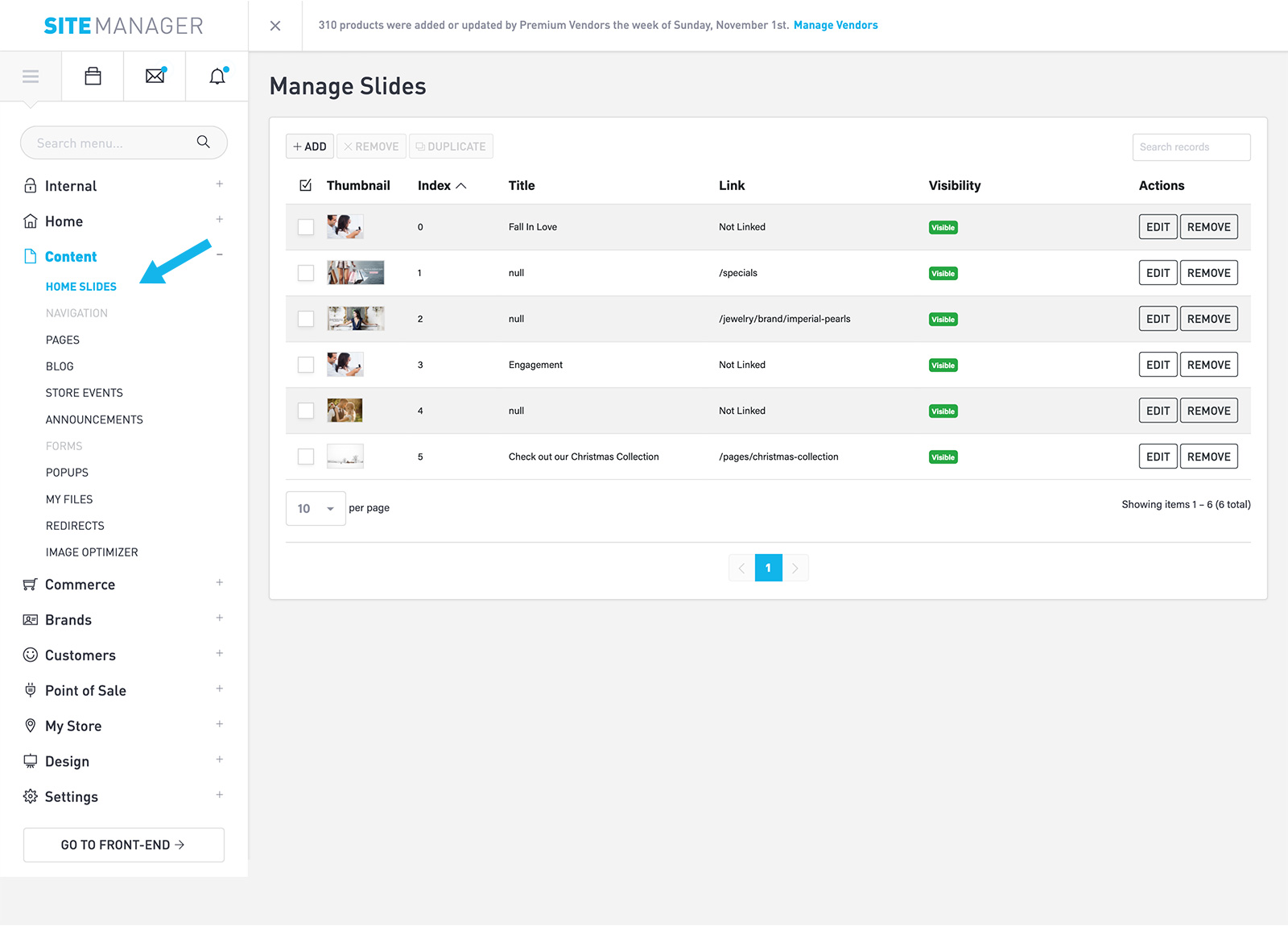Click the Search records field
Screen dimensions: 1288x926
coord(1191,147)
